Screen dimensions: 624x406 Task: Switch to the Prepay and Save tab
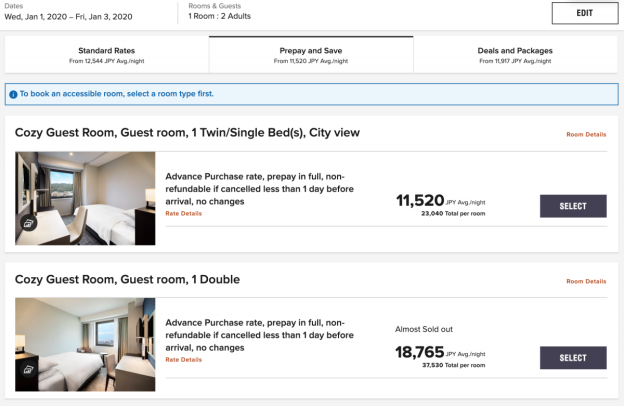[311, 55]
